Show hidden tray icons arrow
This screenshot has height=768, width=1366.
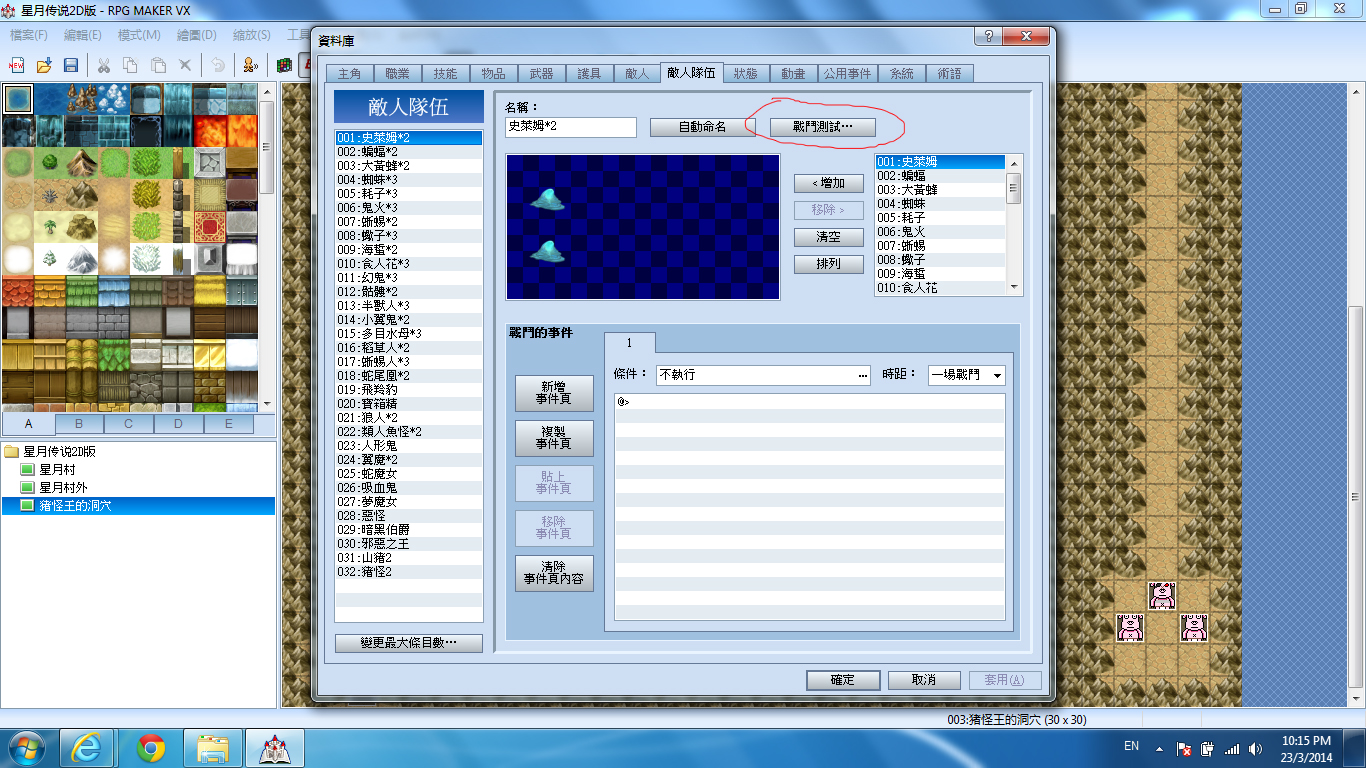(x=1159, y=748)
